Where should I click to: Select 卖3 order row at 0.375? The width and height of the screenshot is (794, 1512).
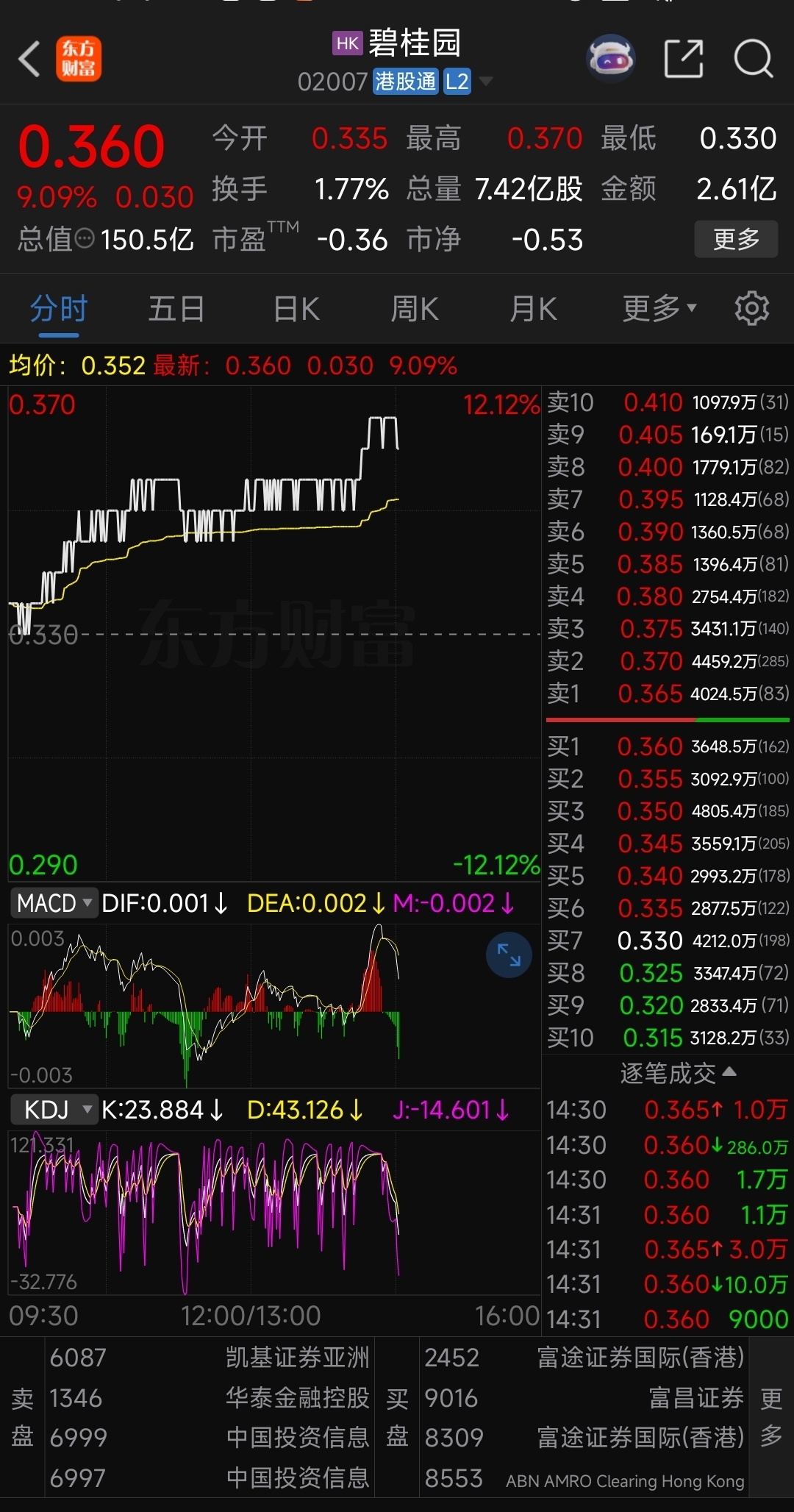click(x=668, y=629)
